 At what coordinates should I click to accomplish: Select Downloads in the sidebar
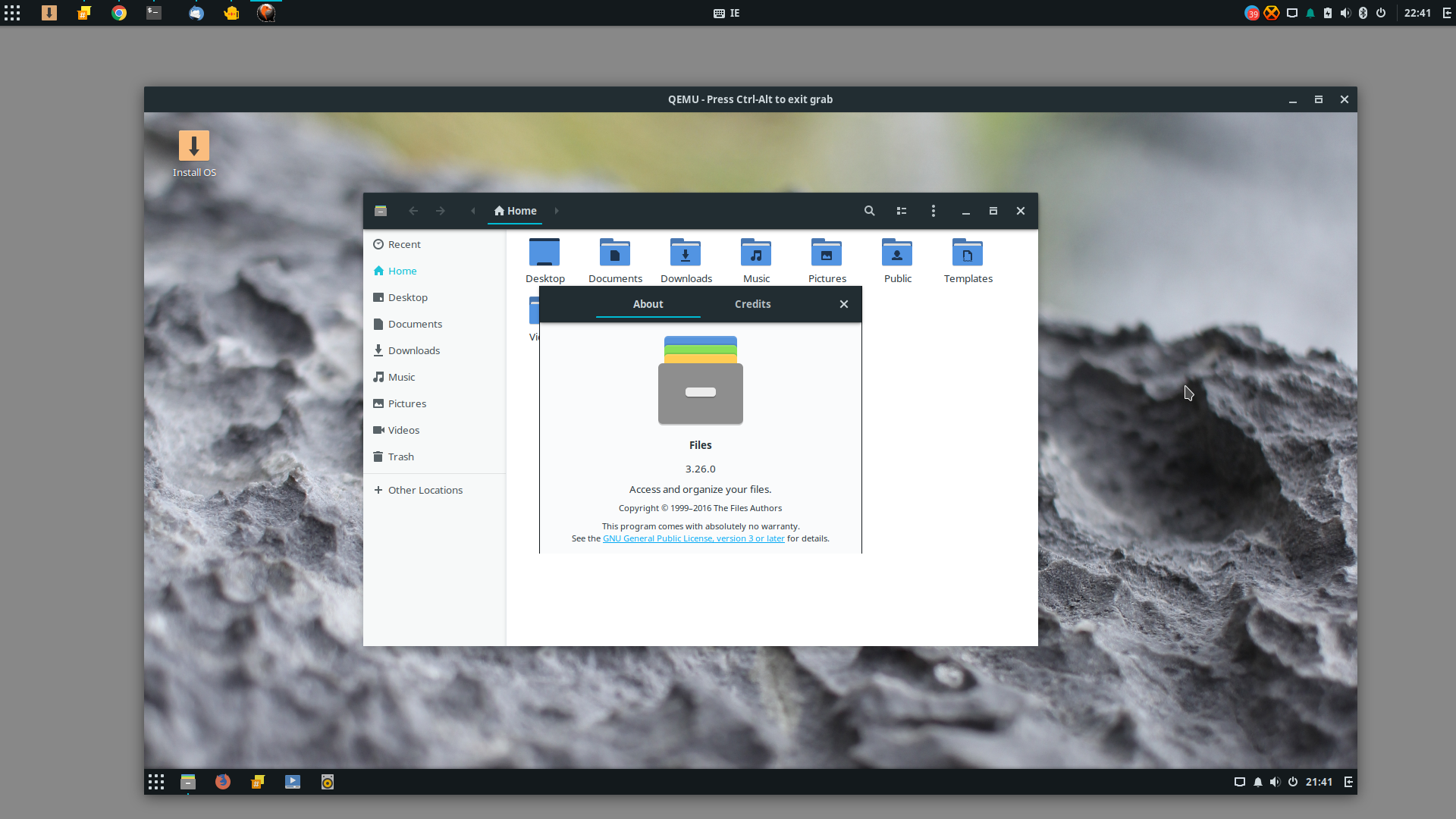click(435, 350)
